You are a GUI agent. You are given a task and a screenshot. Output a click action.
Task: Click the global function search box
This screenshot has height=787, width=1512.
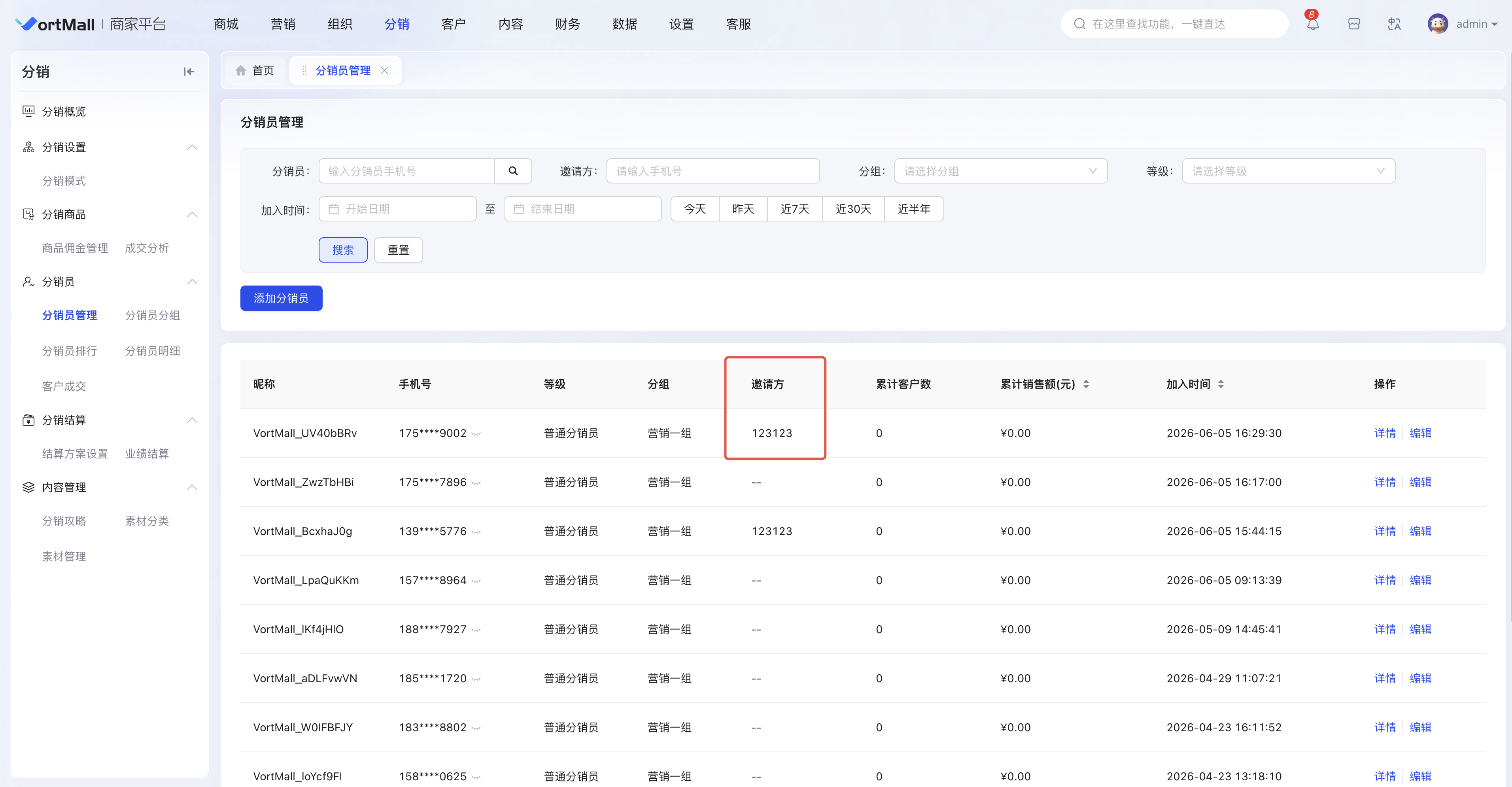click(1174, 24)
